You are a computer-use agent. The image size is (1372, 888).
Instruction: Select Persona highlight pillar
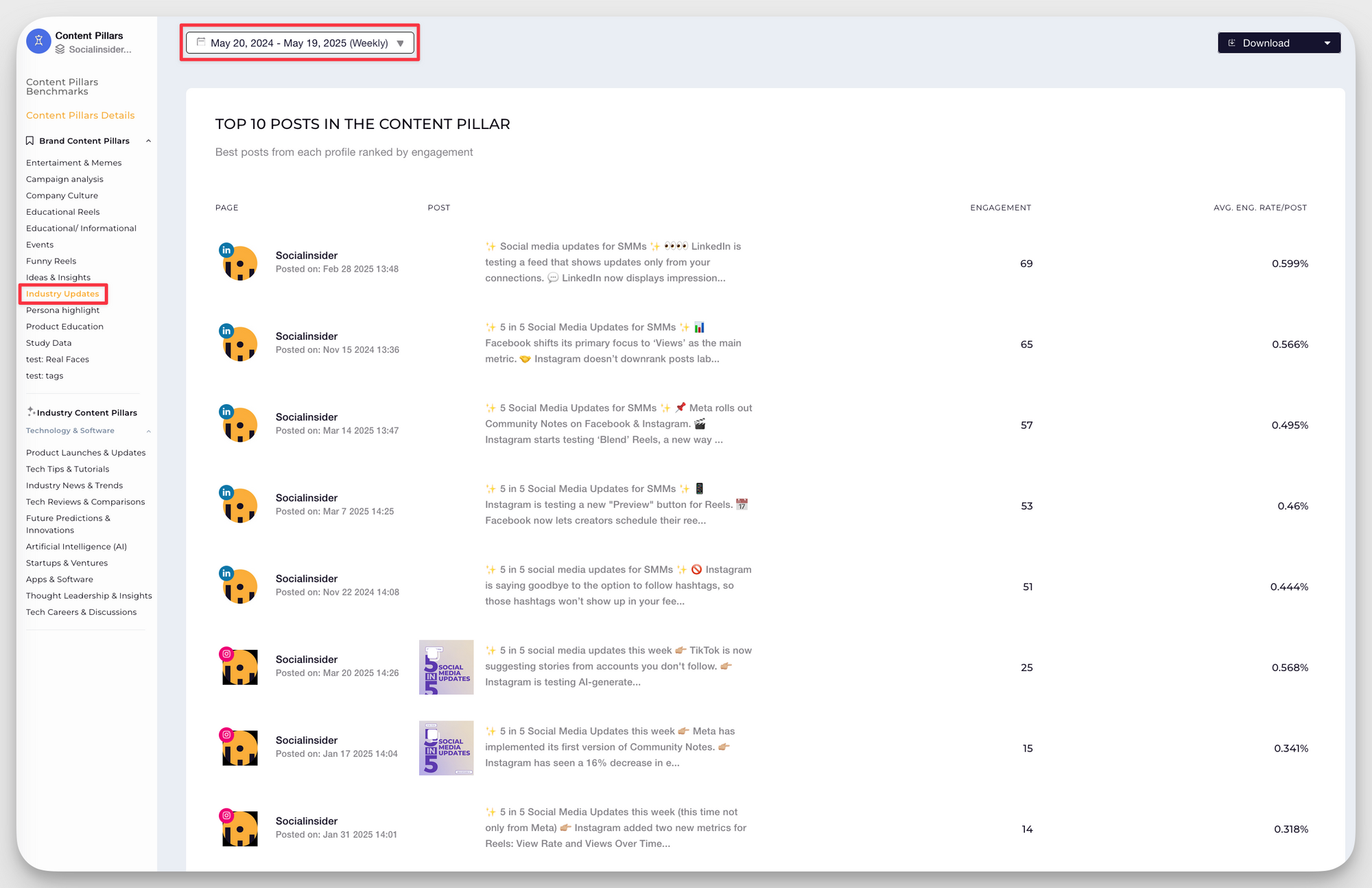(x=62, y=310)
